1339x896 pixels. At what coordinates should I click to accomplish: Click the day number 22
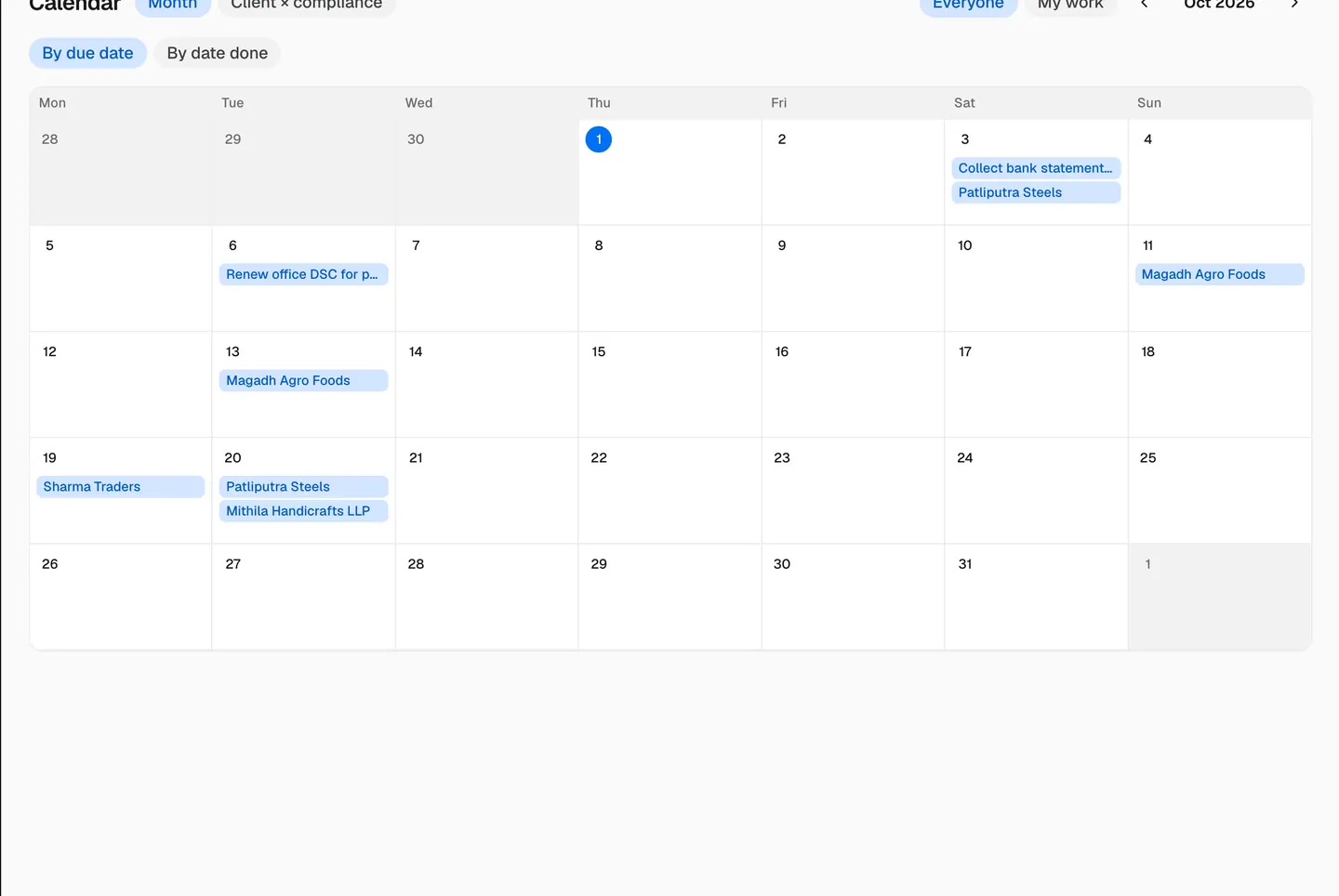coord(599,458)
